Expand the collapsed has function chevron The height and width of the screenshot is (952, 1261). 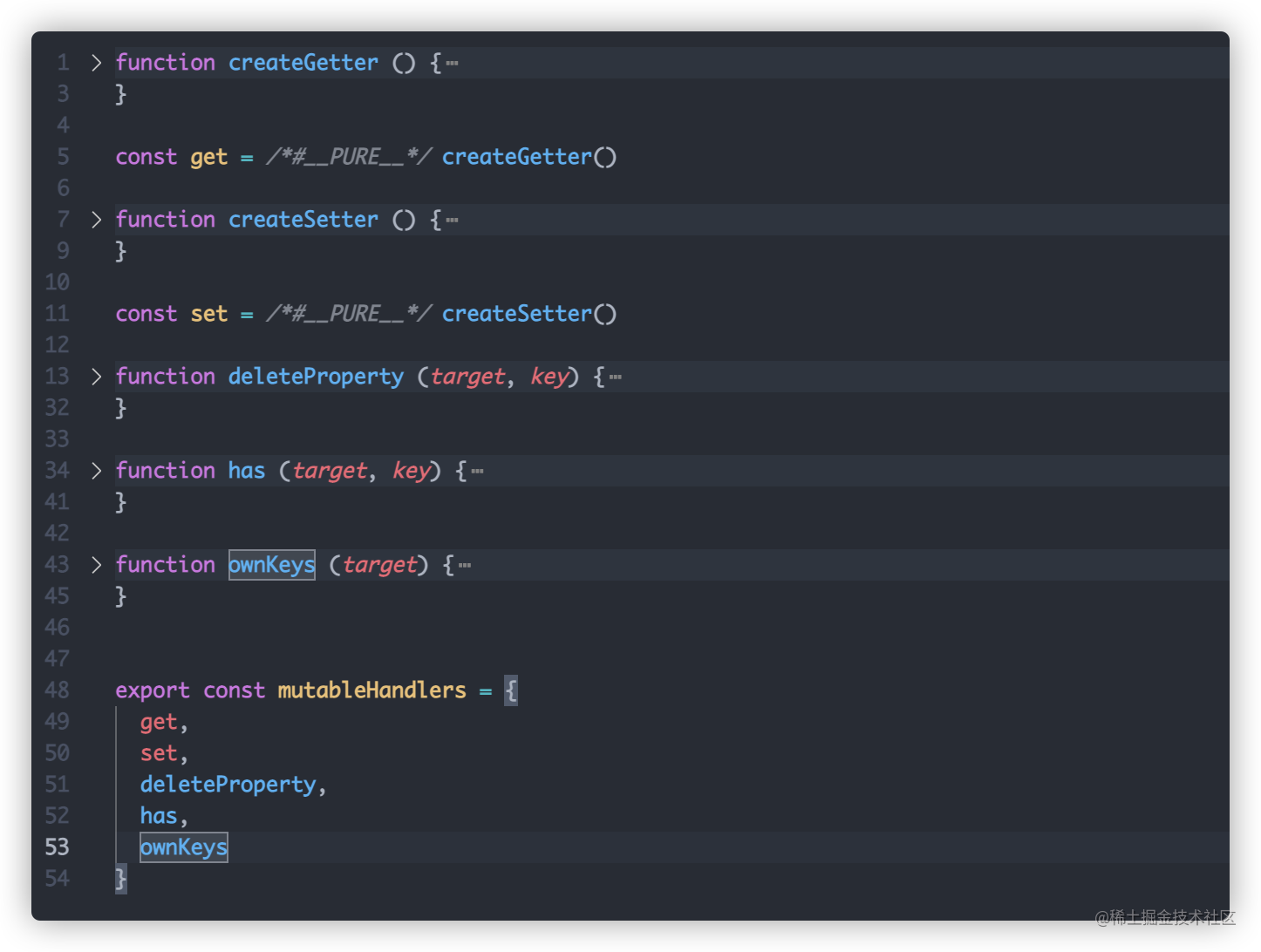[97, 471]
